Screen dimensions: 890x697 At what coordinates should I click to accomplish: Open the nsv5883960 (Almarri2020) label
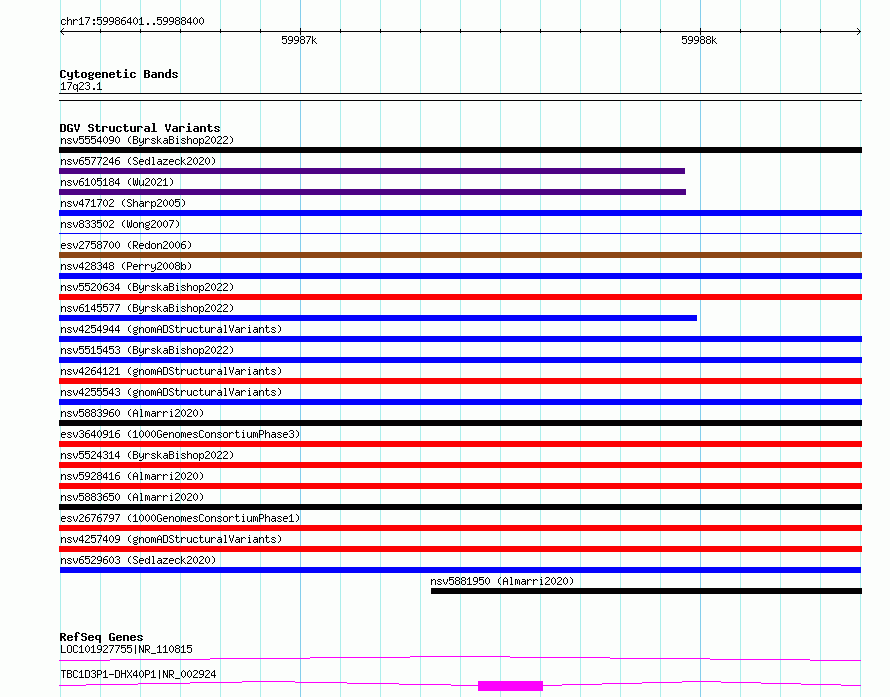pos(132,413)
